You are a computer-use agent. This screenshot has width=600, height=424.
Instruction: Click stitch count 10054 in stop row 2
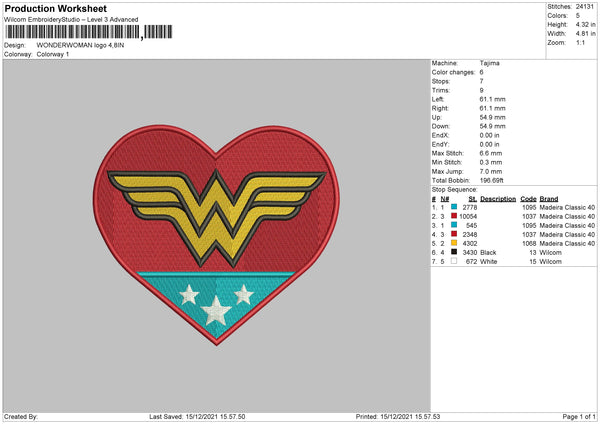click(x=468, y=217)
